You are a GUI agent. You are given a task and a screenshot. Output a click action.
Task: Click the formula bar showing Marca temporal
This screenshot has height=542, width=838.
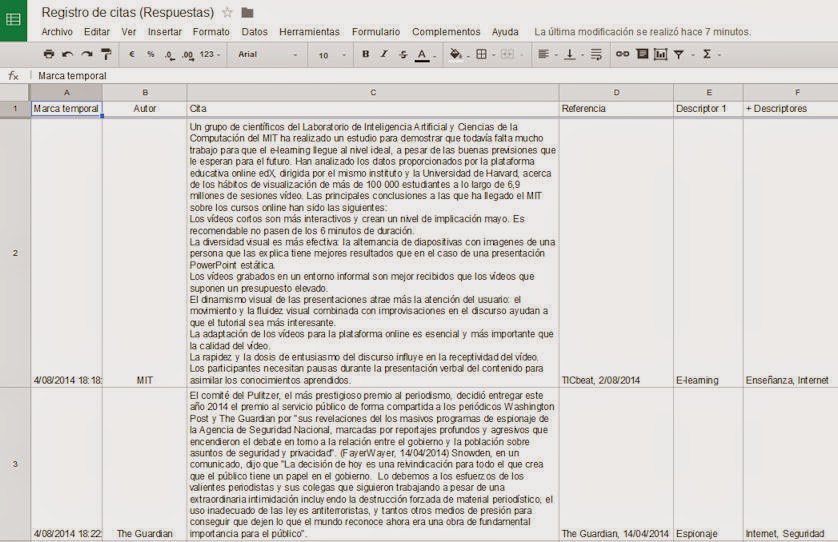pos(433,76)
